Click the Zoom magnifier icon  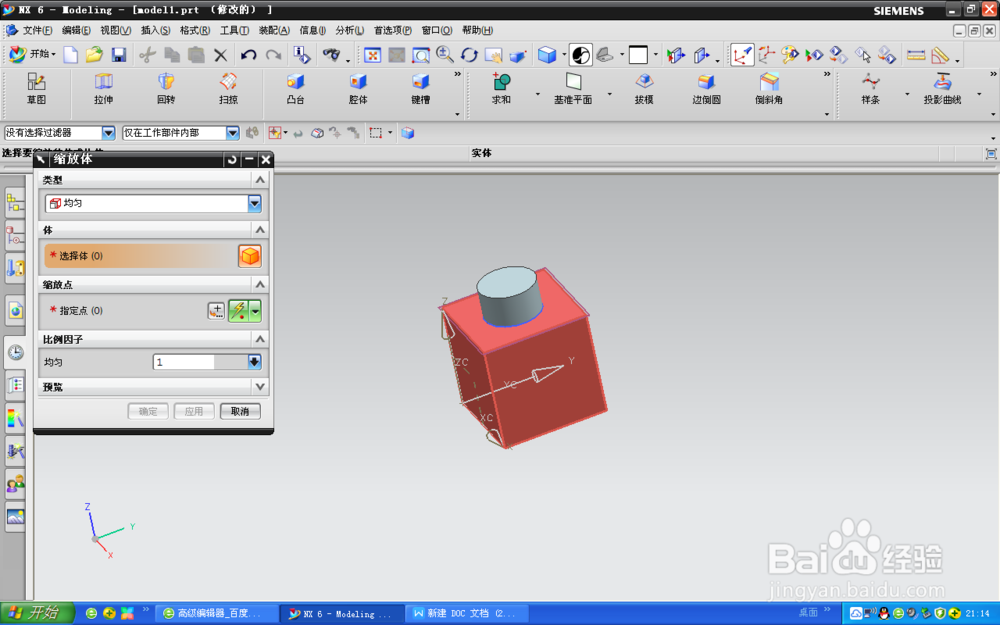point(445,55)
